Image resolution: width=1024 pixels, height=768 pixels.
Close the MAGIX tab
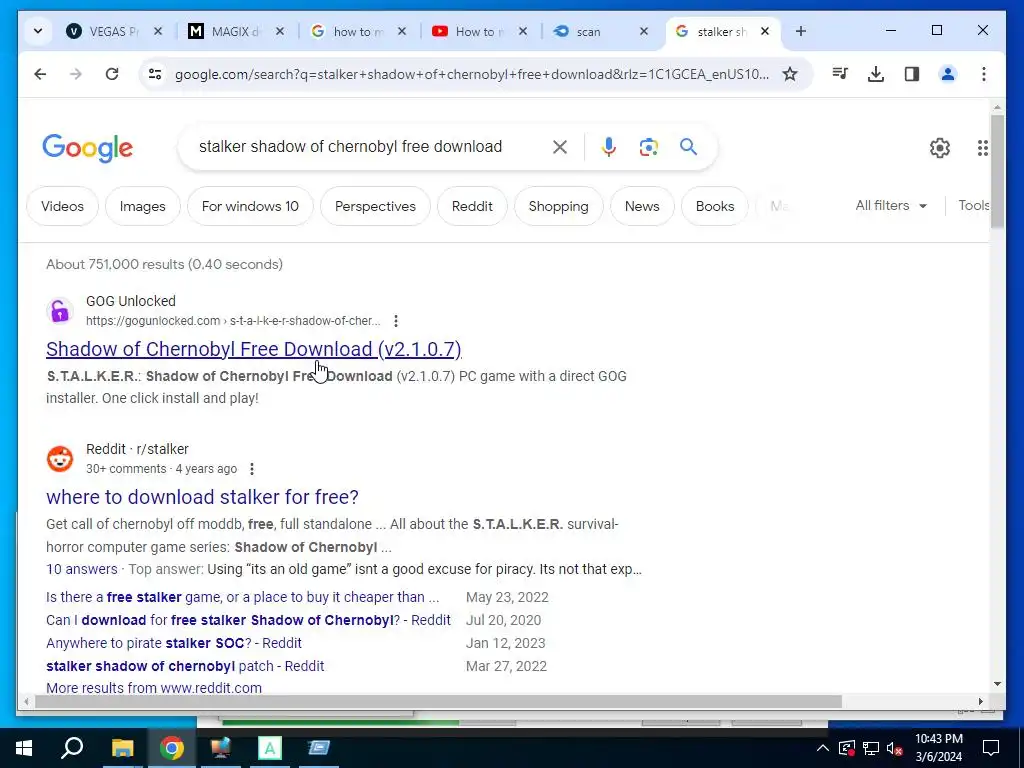(280, 31)
